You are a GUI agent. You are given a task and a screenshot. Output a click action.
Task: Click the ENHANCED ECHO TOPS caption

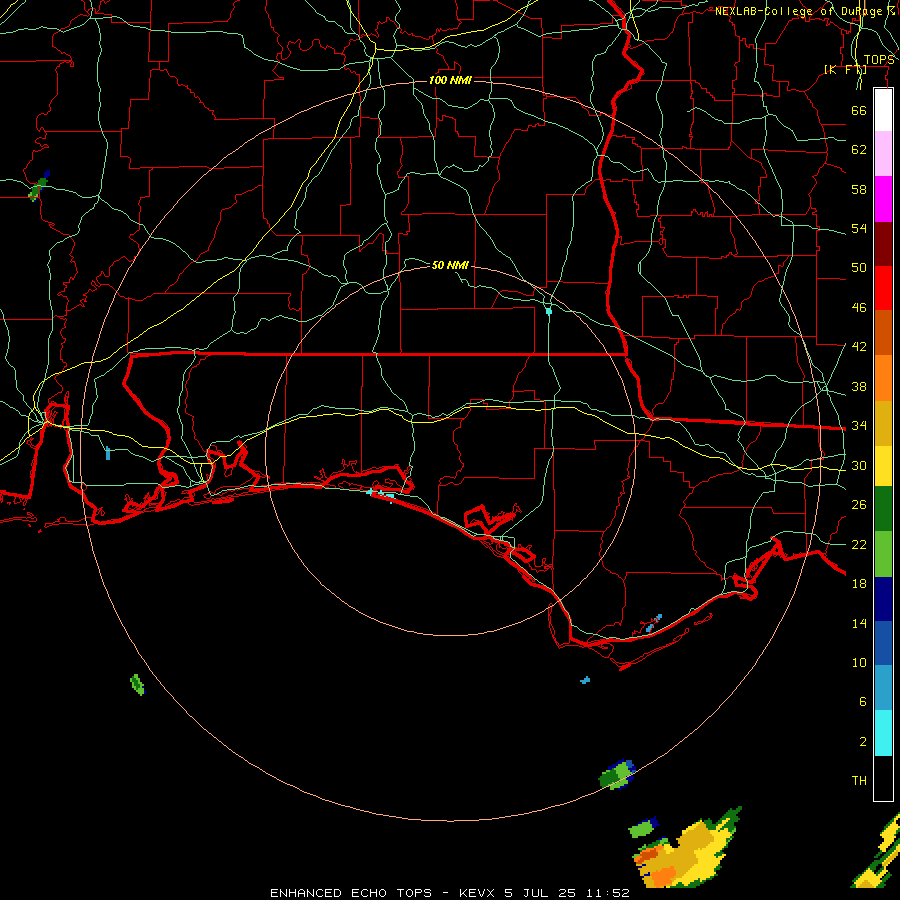[351, 893]
